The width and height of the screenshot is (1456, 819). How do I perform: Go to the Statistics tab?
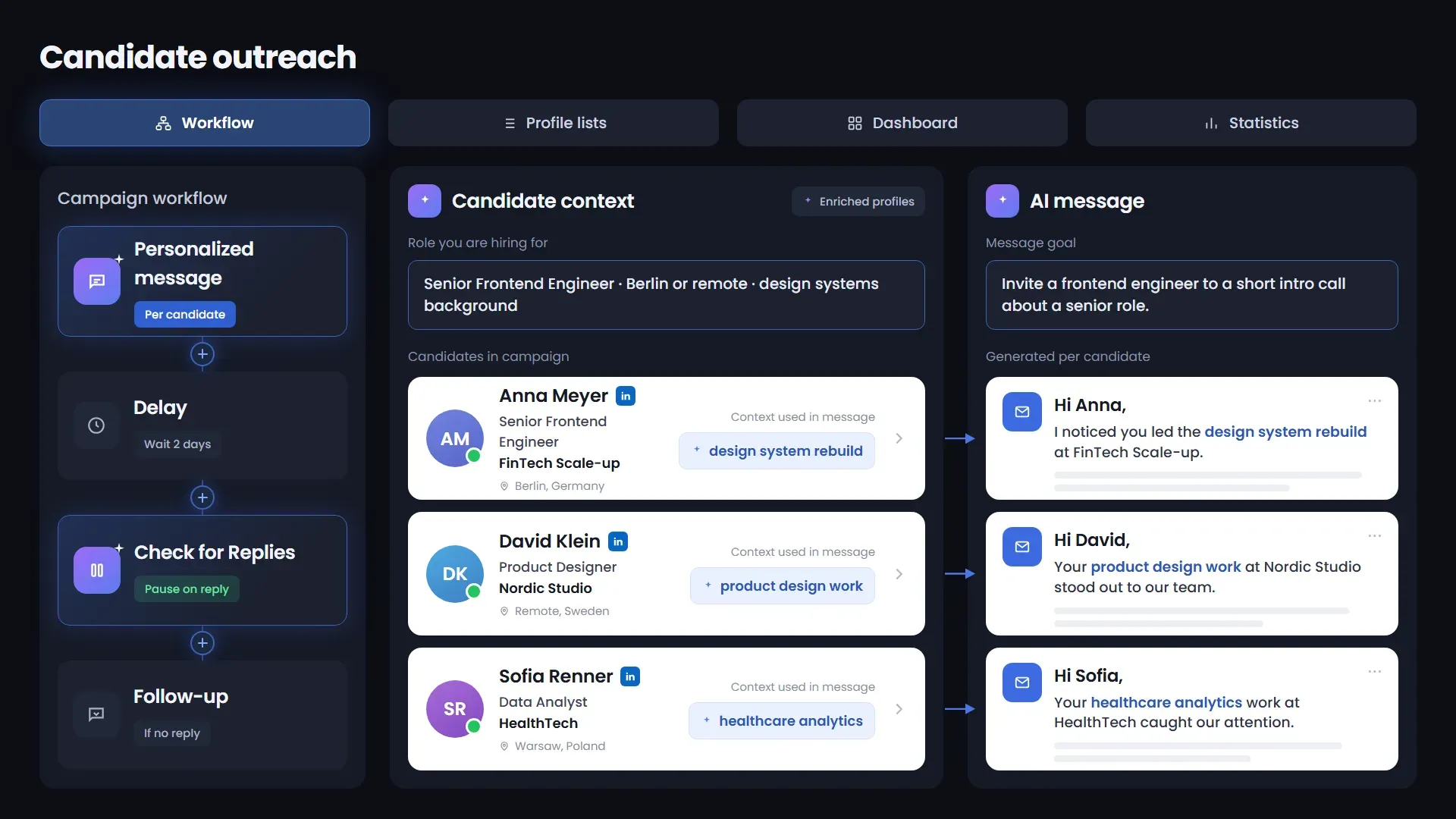coord(1251,123)
